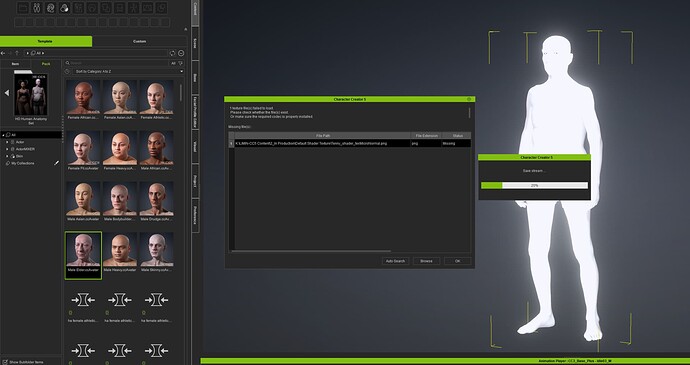Click previous pack arrow beside HD Human Anatomy
Viewport: 690px width, 365px height.
coord(7,93)
